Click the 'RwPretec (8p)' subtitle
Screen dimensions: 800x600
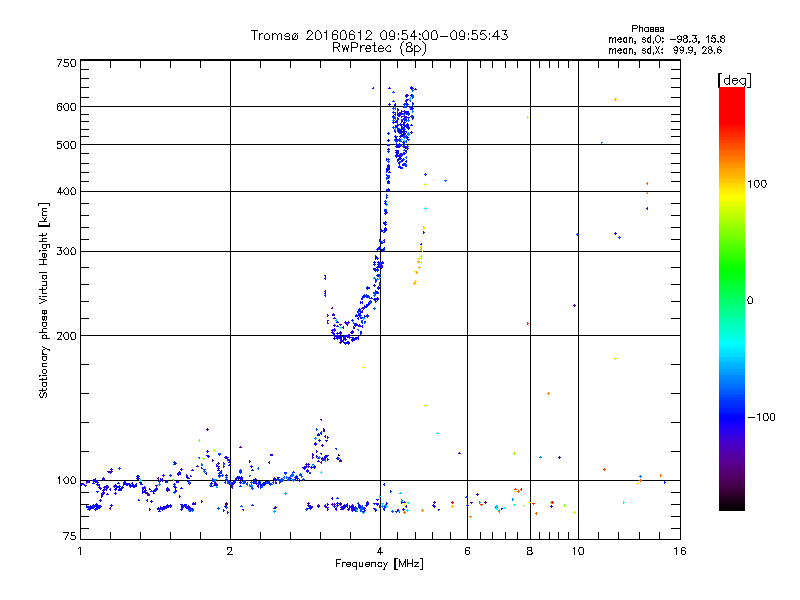[x=379, y=48]
